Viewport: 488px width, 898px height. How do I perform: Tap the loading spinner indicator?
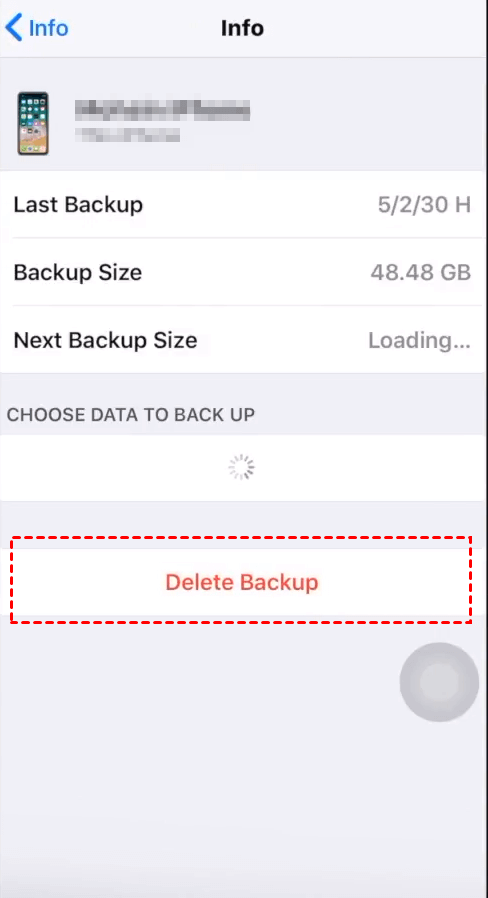(241, 467)
